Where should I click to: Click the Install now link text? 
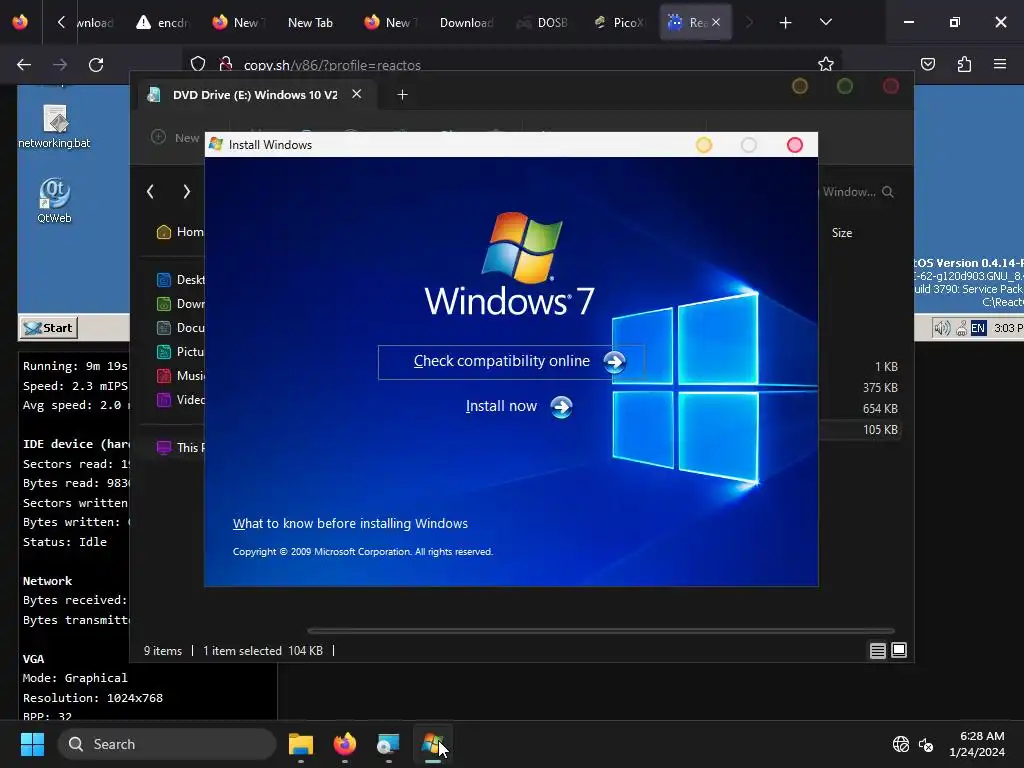click(x=501, y=406)
